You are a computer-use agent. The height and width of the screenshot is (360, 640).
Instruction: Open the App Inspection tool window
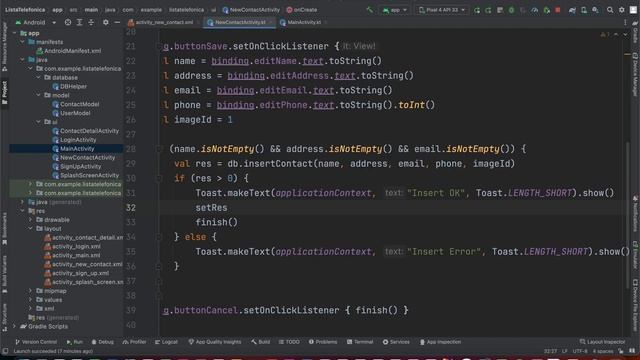440,342
